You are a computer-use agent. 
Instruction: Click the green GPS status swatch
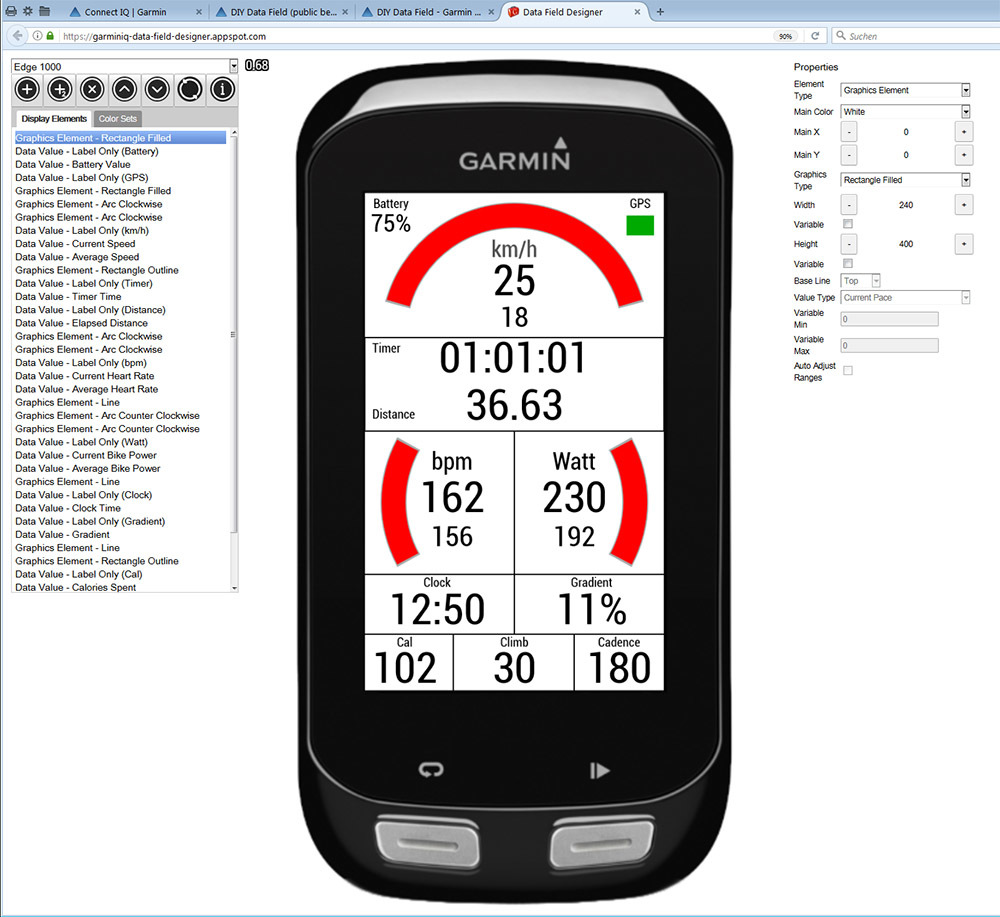640,226
